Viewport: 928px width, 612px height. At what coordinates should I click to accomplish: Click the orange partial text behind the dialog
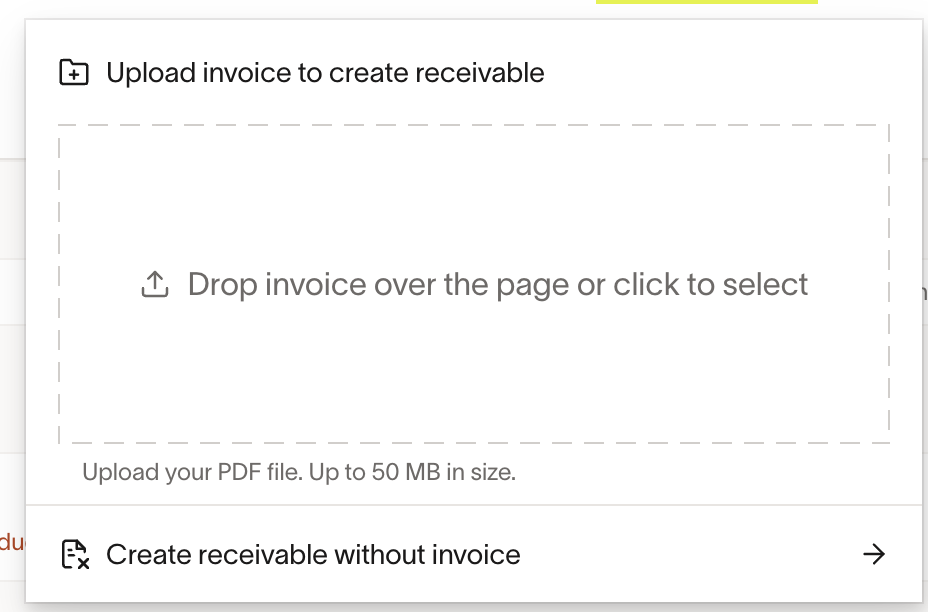point(11,542)
